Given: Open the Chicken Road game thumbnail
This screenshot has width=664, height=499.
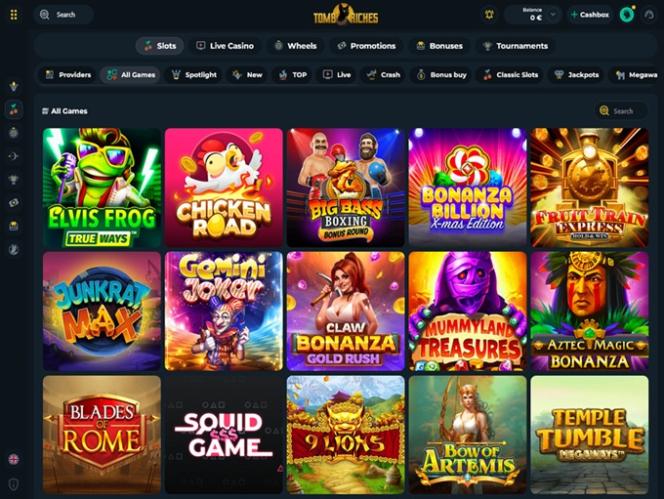Looking at the screenshot, I should (x=224, y=187).
